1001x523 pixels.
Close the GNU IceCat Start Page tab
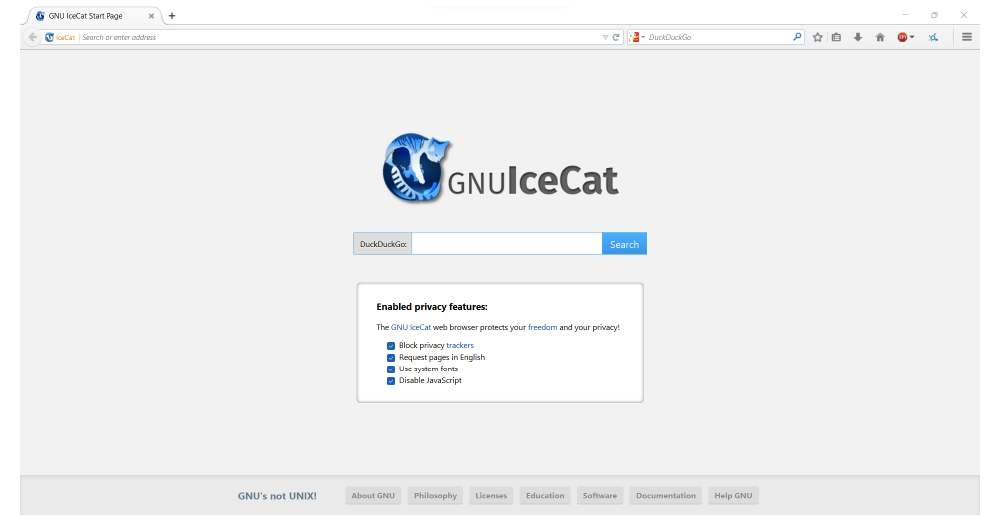[x=151, y=16]
